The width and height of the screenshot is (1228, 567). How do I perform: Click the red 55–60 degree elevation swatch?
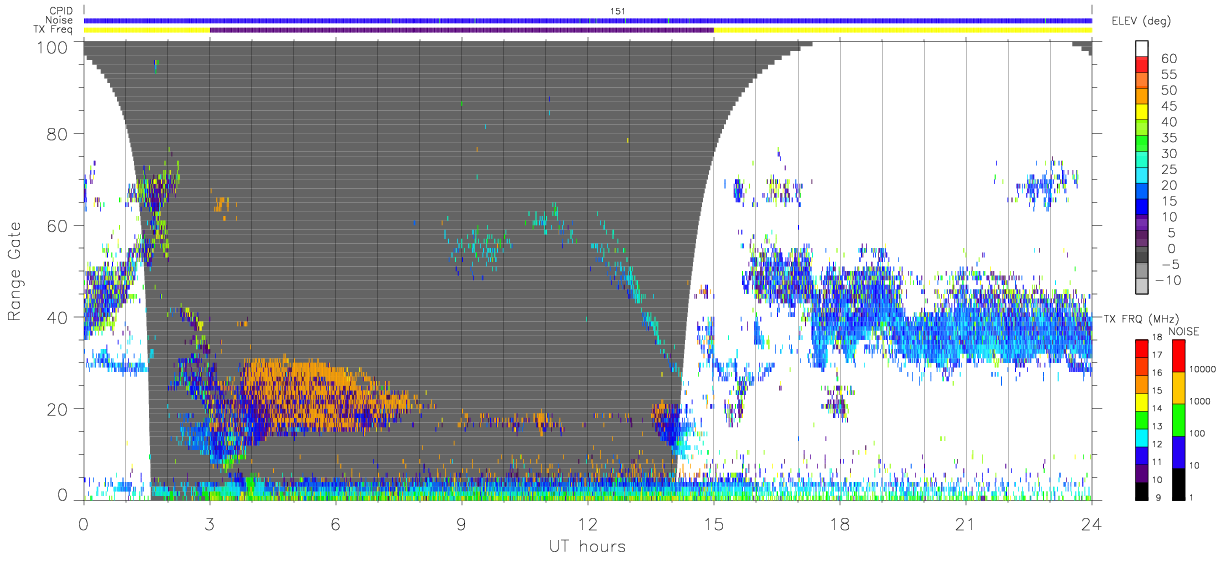point(1141,66)
